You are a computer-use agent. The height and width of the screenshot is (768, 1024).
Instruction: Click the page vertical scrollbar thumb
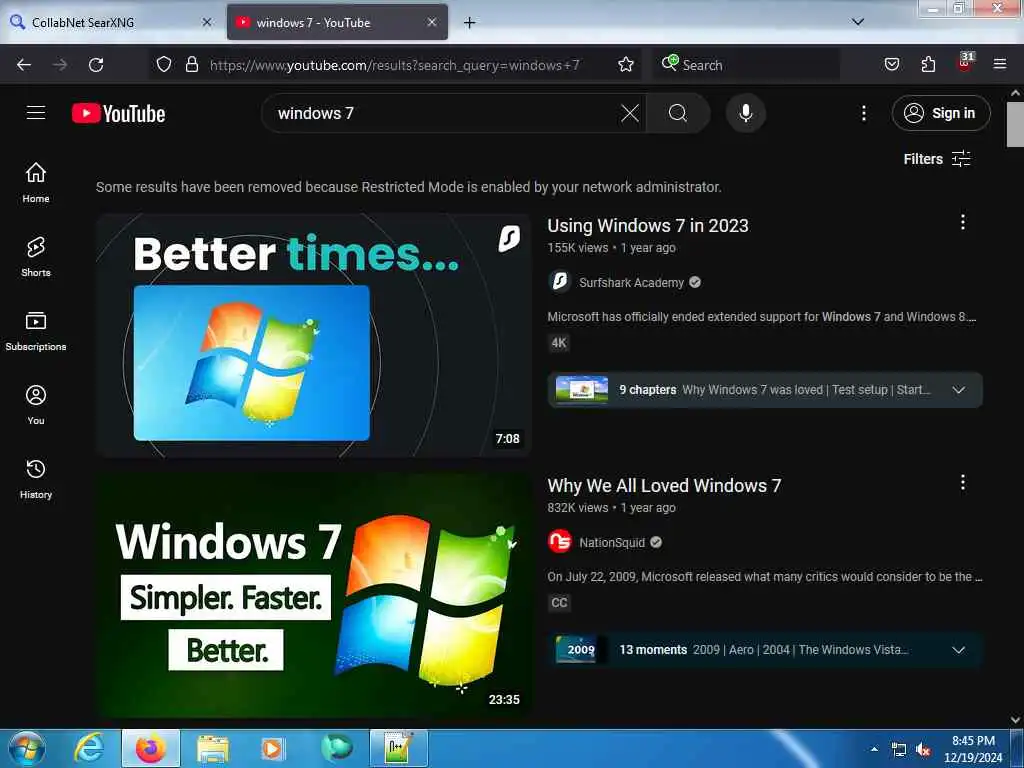(1015, 125)
